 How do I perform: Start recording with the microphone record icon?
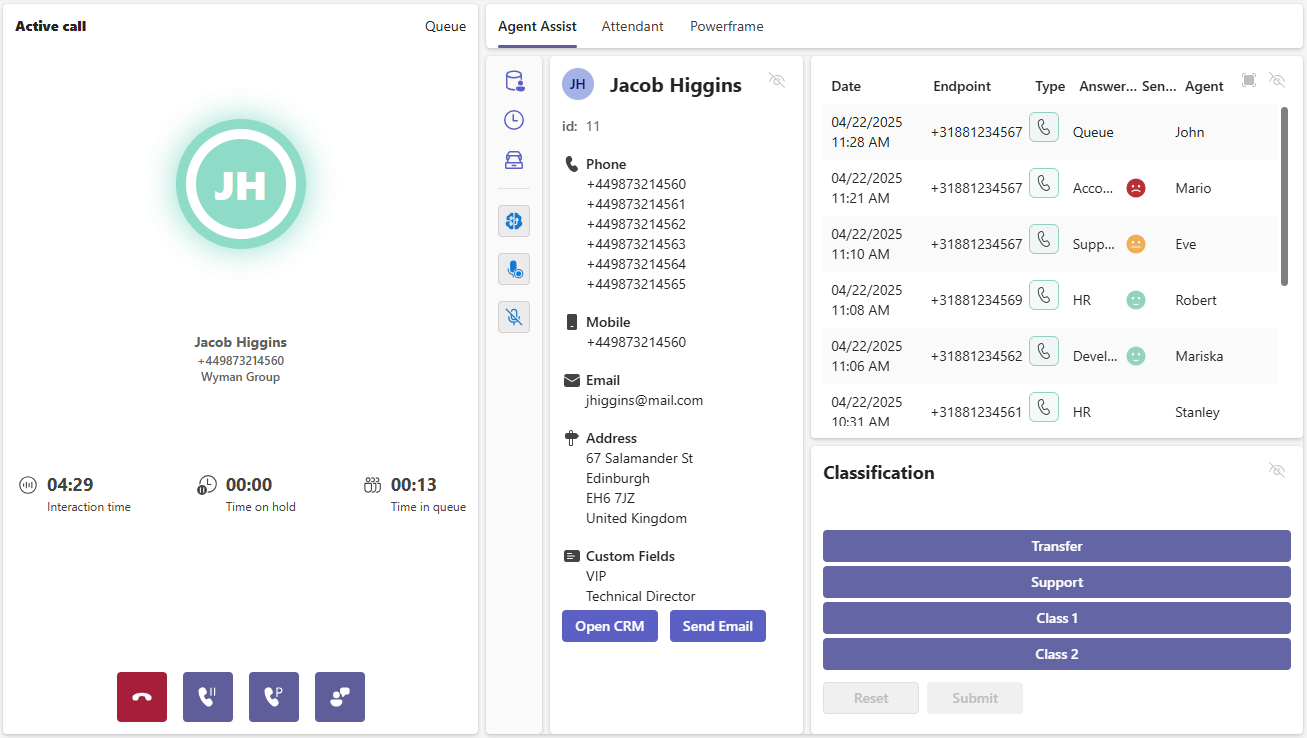[x=514, y=269]
